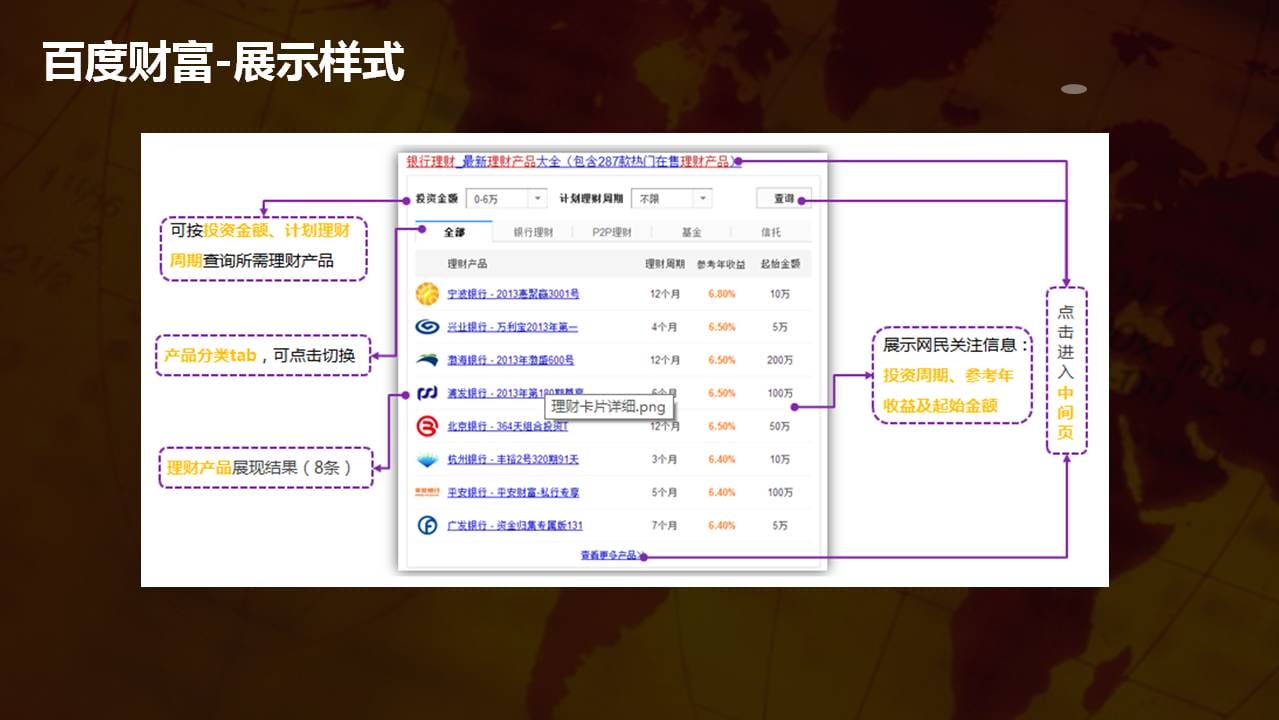1279x720 pixels.
Task: Click the 起始金额 column header
Action: tap(780, 264)
